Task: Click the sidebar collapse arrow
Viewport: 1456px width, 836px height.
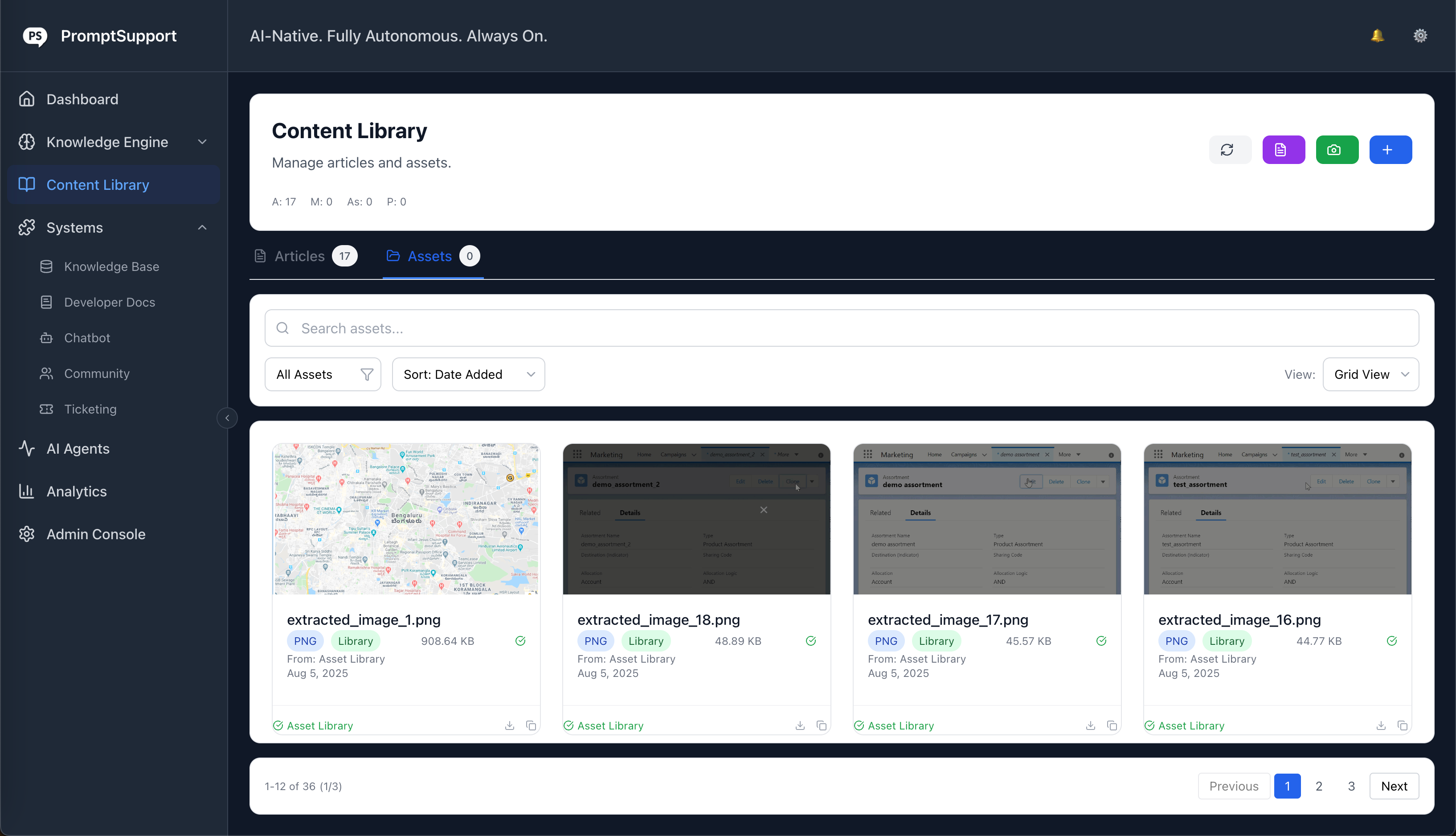Action: tap(227, 418)
